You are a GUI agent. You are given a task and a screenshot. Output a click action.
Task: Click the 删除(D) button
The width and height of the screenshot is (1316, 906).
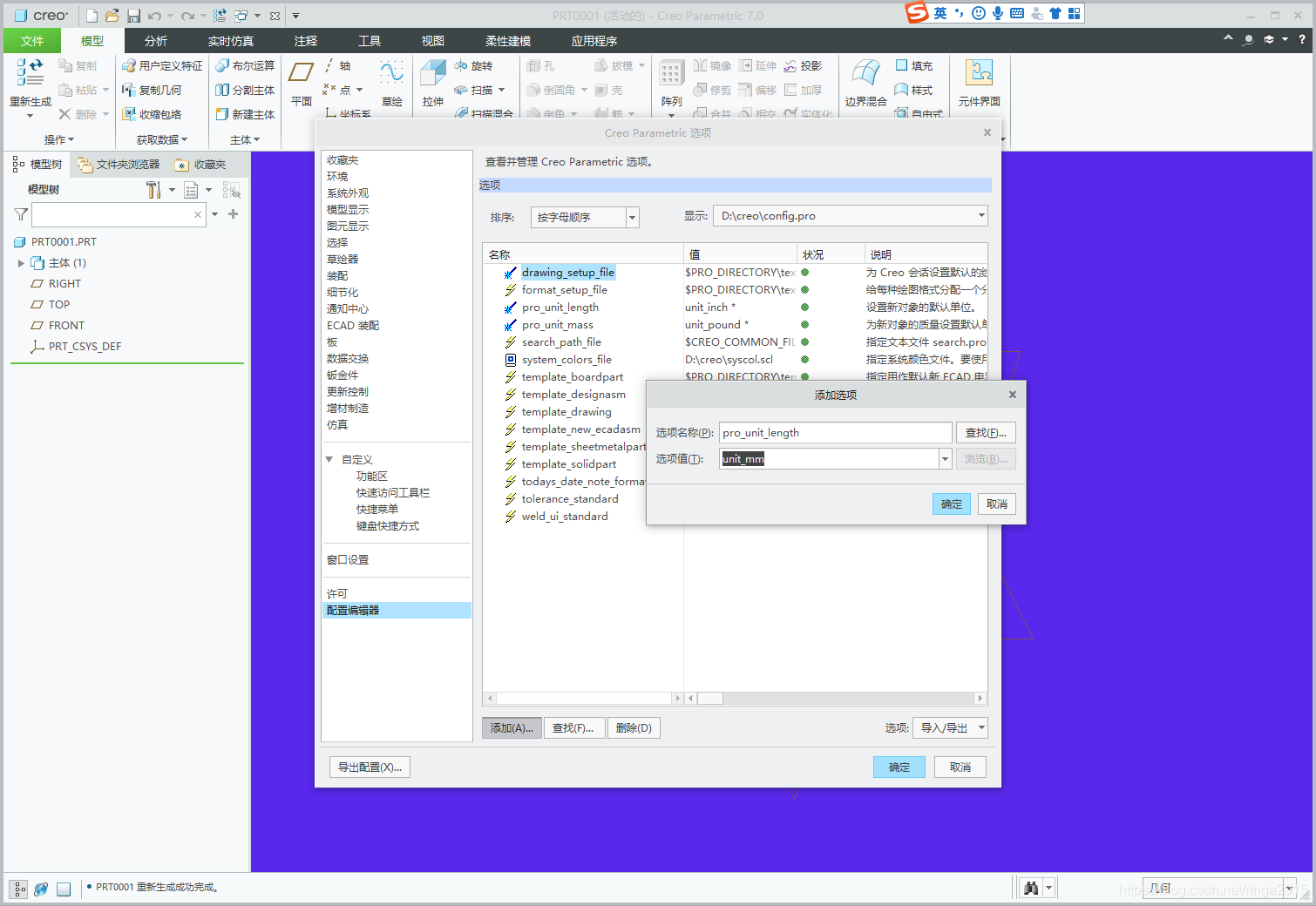click(x=634, y=728)
